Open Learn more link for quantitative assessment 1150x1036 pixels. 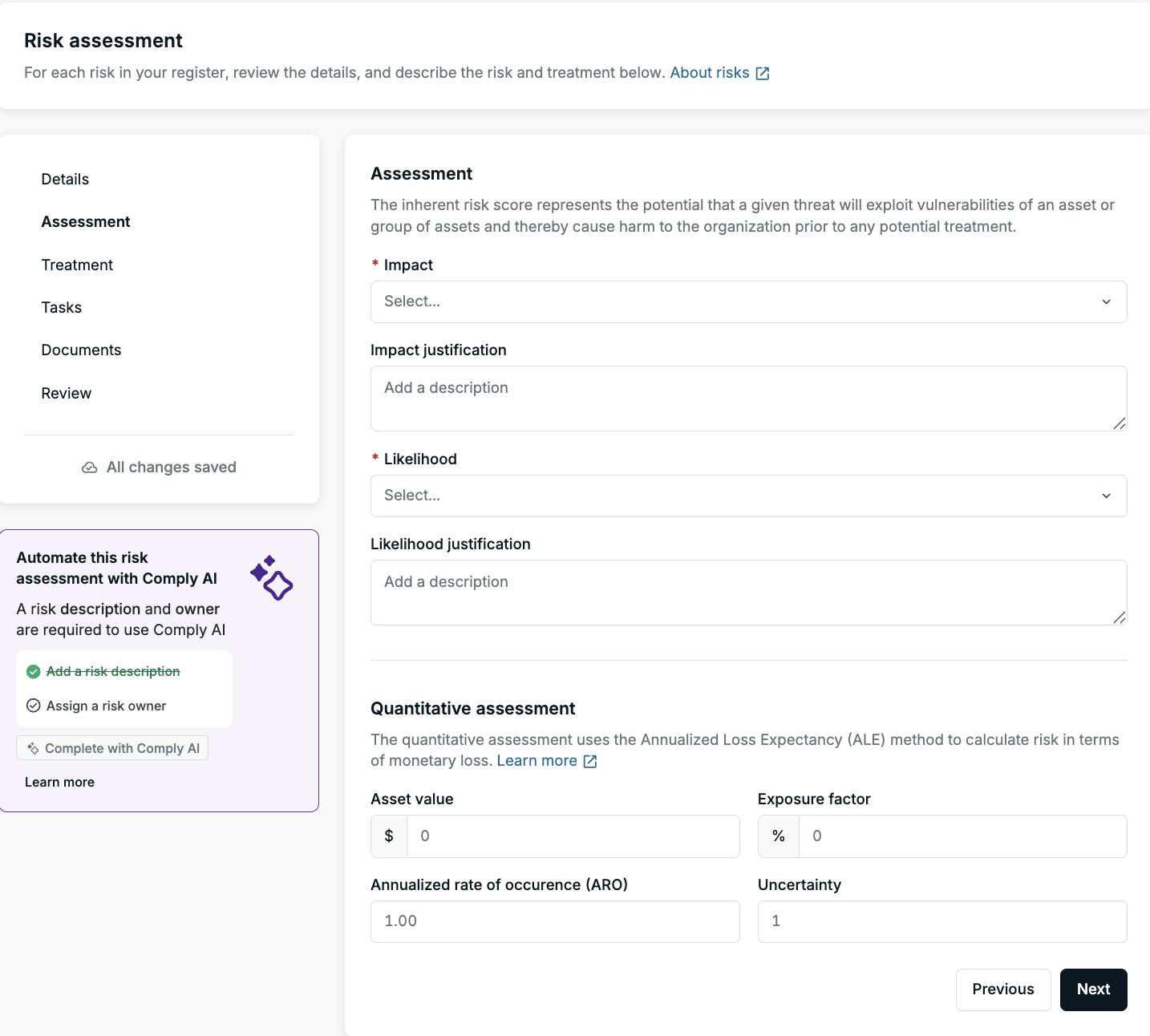537,761
